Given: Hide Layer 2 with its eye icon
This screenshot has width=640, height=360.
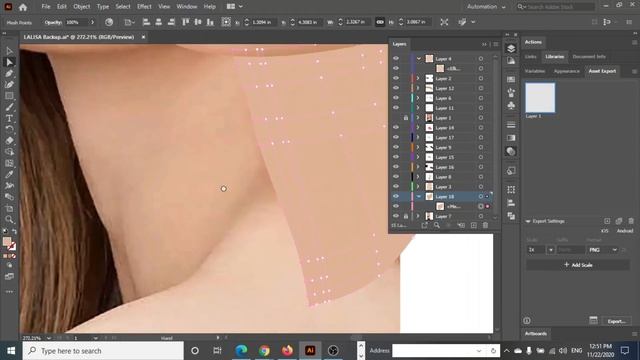Looking at the screenshot, I should click(x=396, y=78).
